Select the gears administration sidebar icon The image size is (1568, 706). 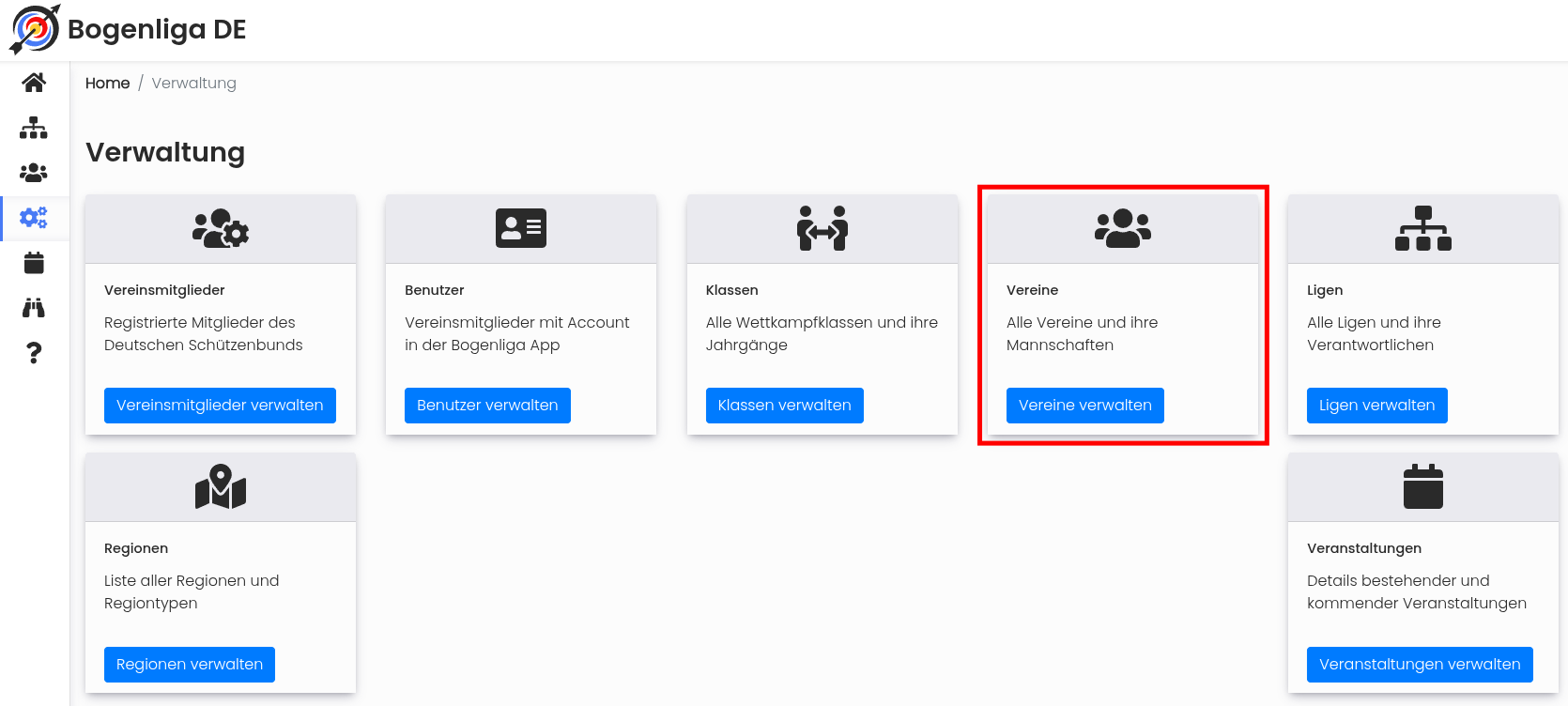coord(34,218)
